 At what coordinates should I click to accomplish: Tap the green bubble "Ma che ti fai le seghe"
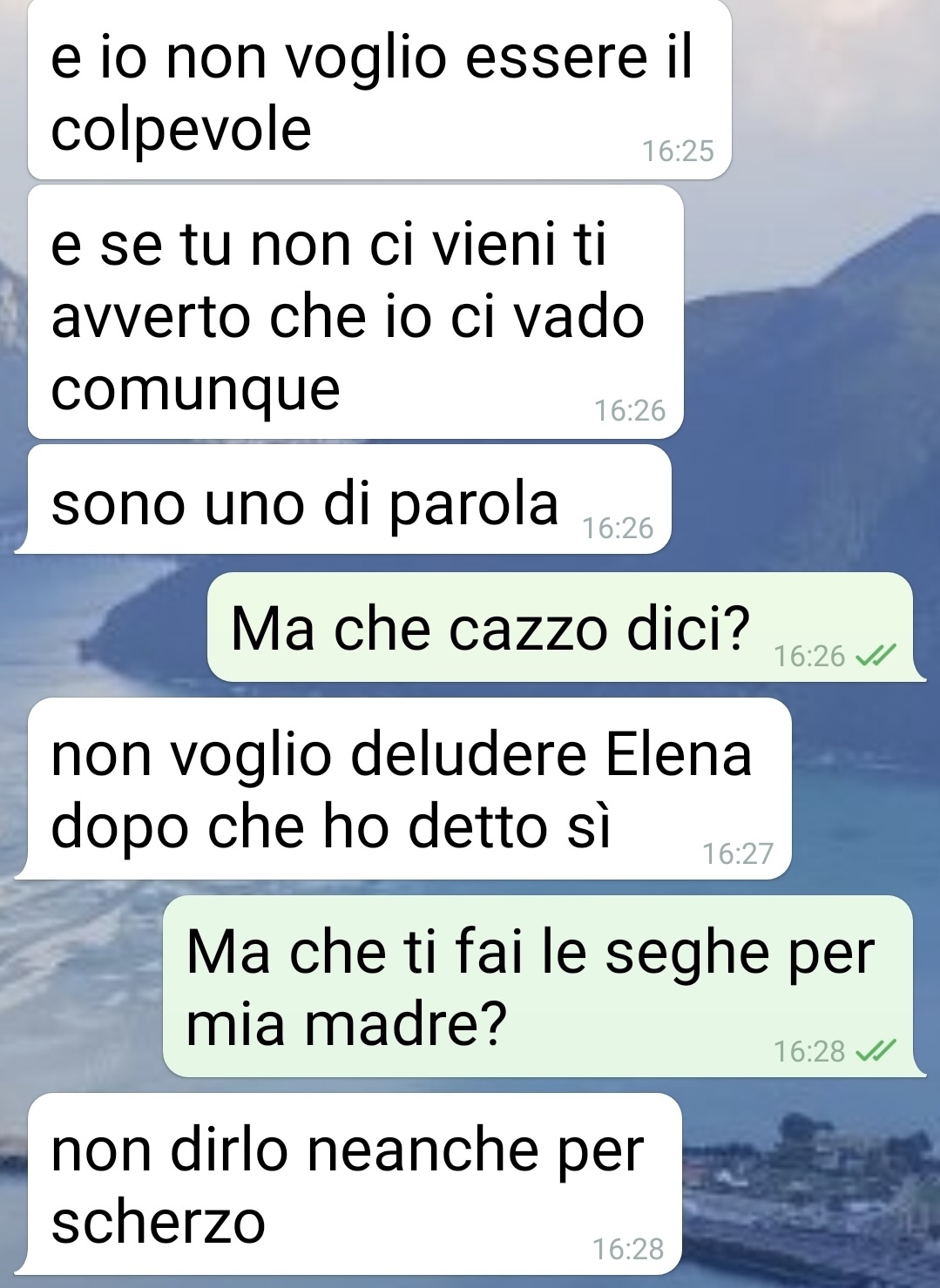click(538, 987)
